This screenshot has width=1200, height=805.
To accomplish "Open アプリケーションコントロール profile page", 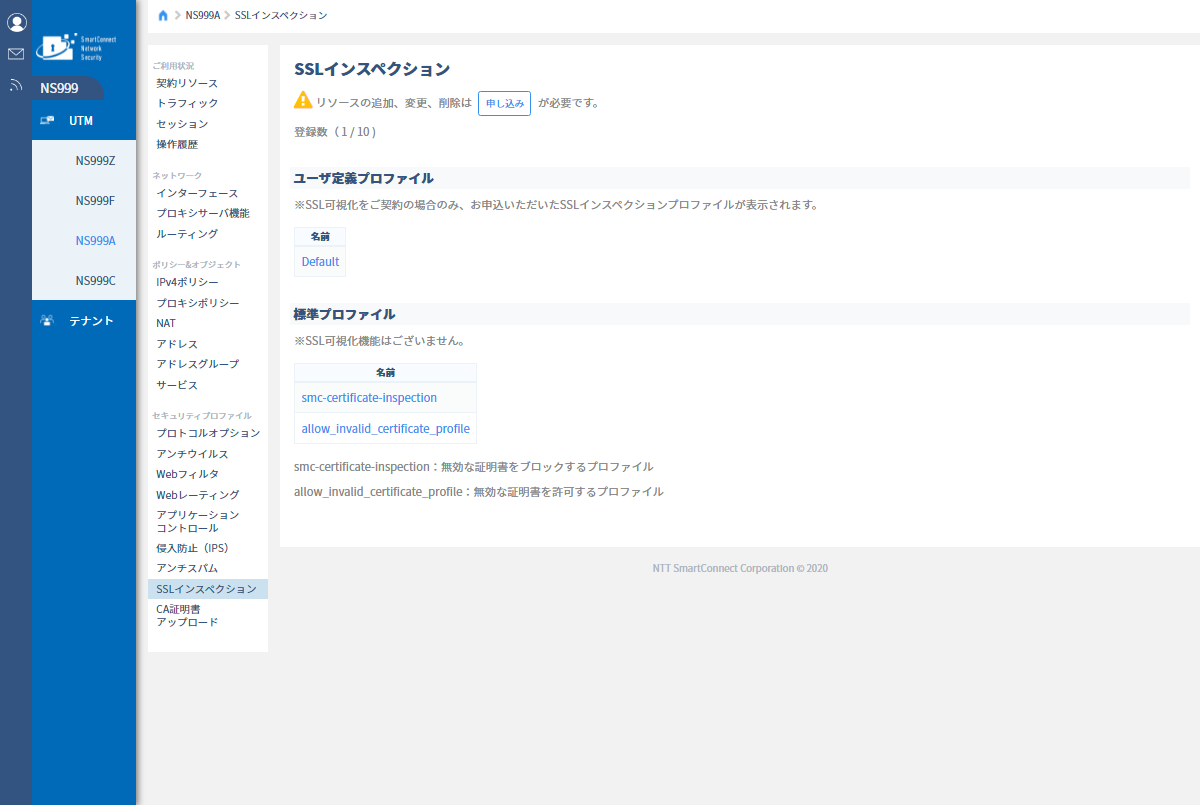I will click(x=198, y=521).
